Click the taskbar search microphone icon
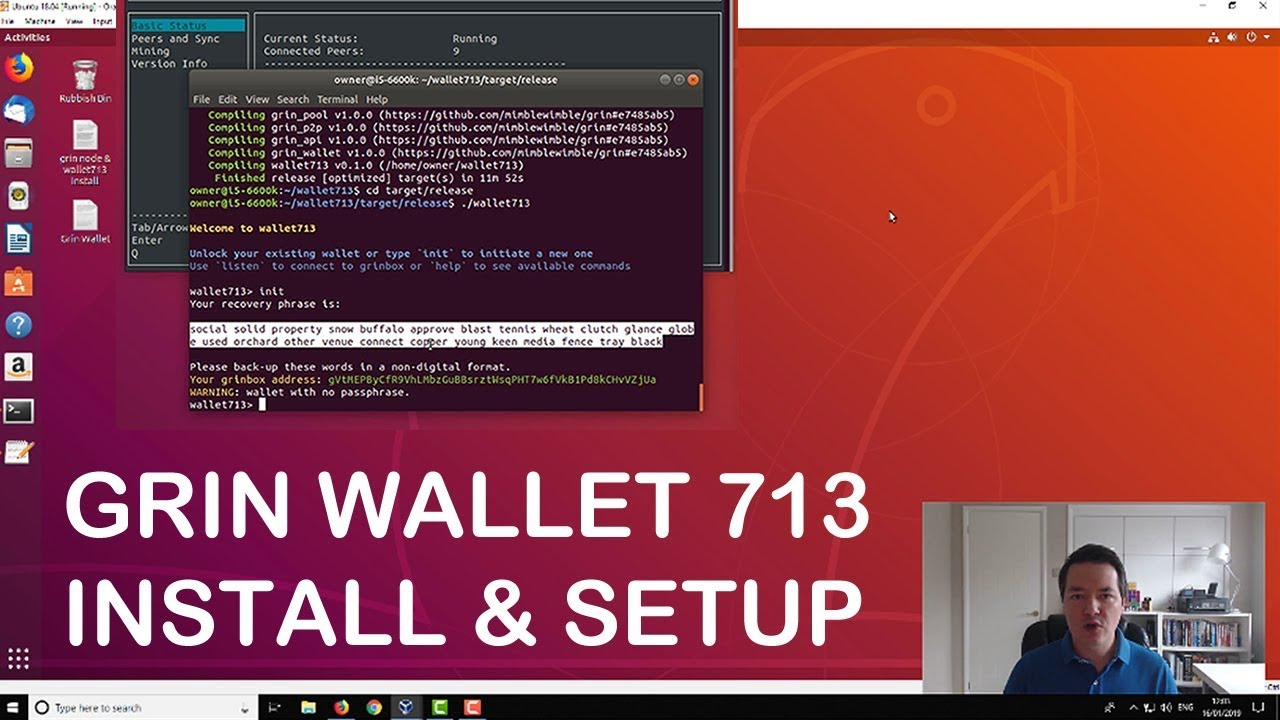Viewport: 1280px width, 720px height. tap(245, 708)
